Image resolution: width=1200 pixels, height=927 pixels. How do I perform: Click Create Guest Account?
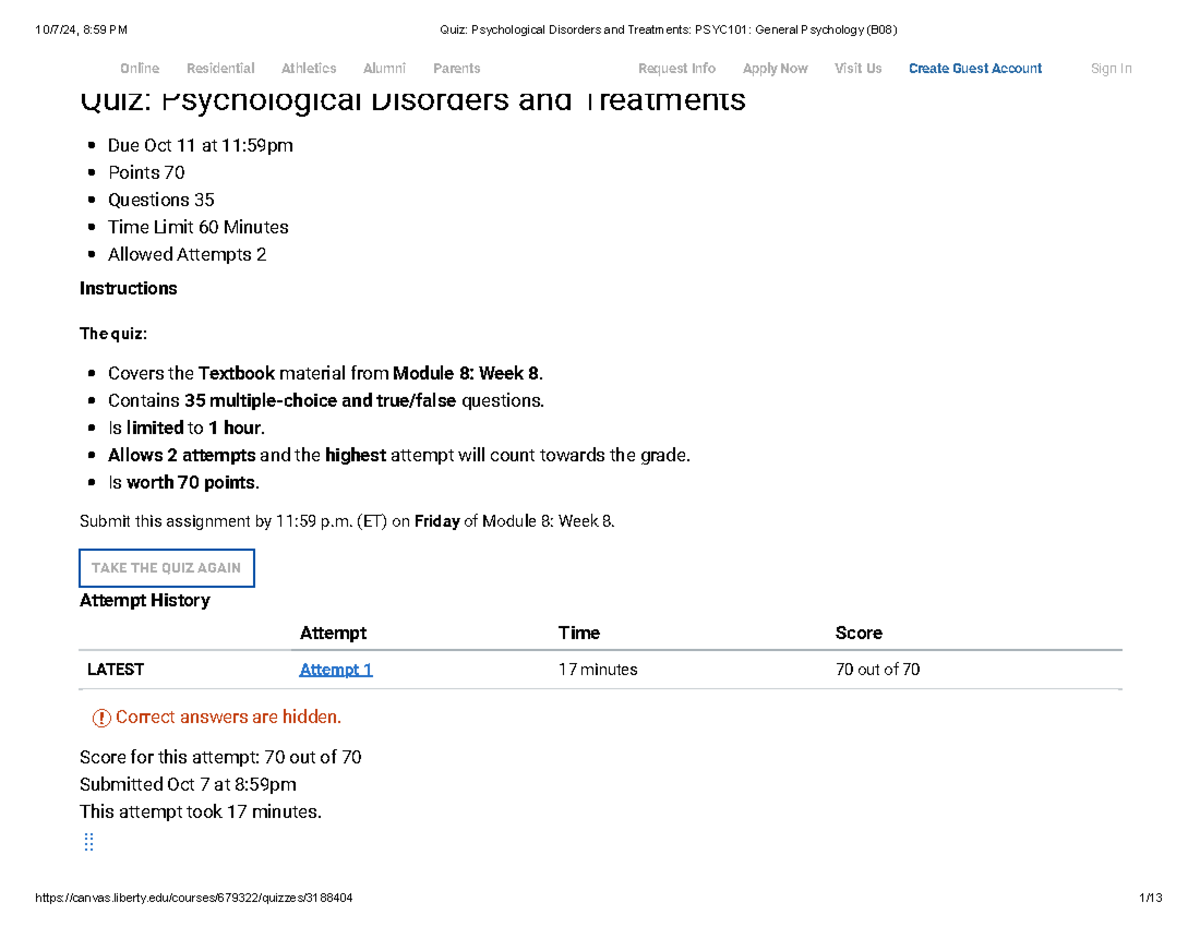(x=975, y=69)
